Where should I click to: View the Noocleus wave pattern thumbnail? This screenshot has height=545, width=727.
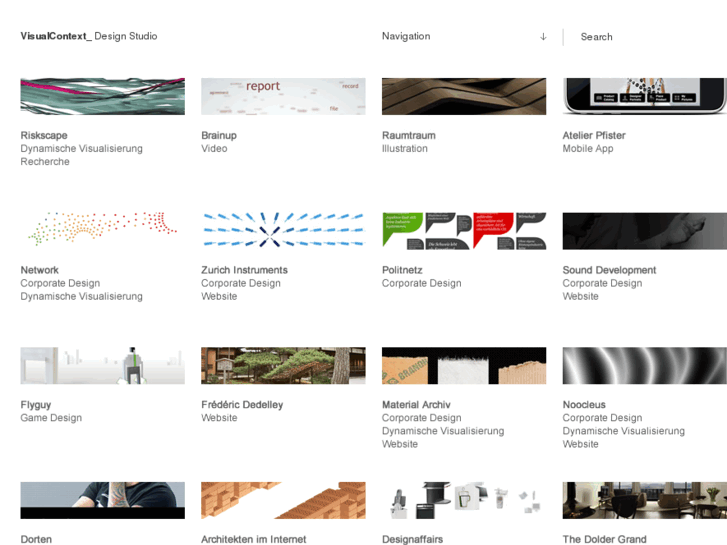point(644,365)
